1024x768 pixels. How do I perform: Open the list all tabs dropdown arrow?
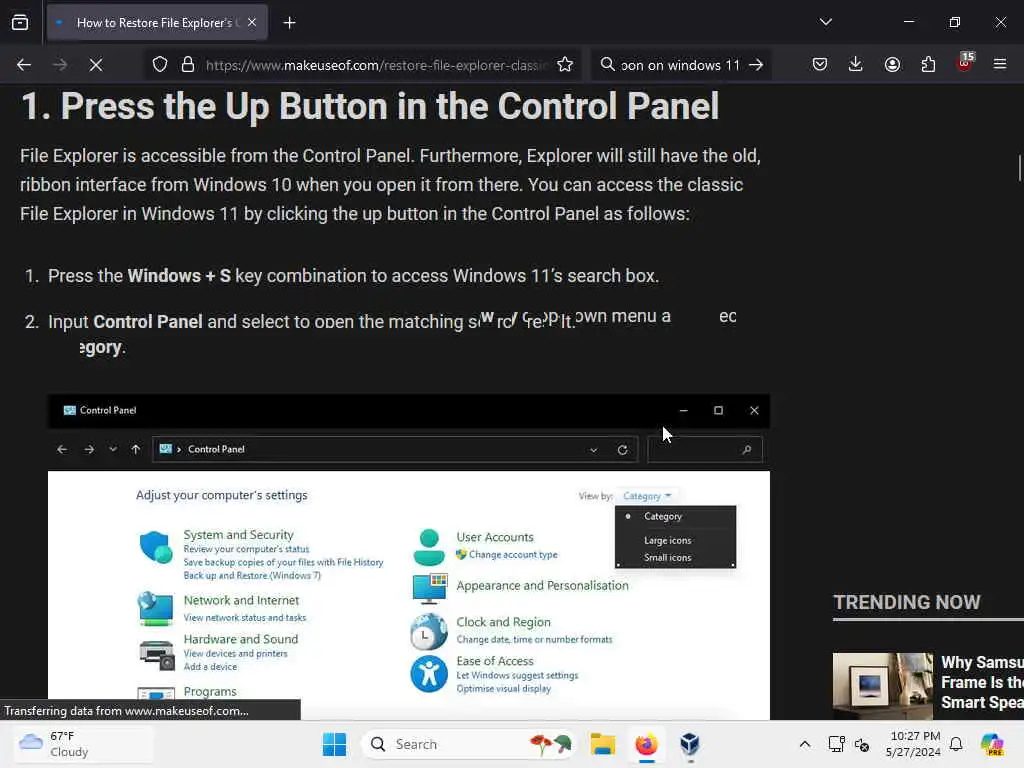pos(825,22)
